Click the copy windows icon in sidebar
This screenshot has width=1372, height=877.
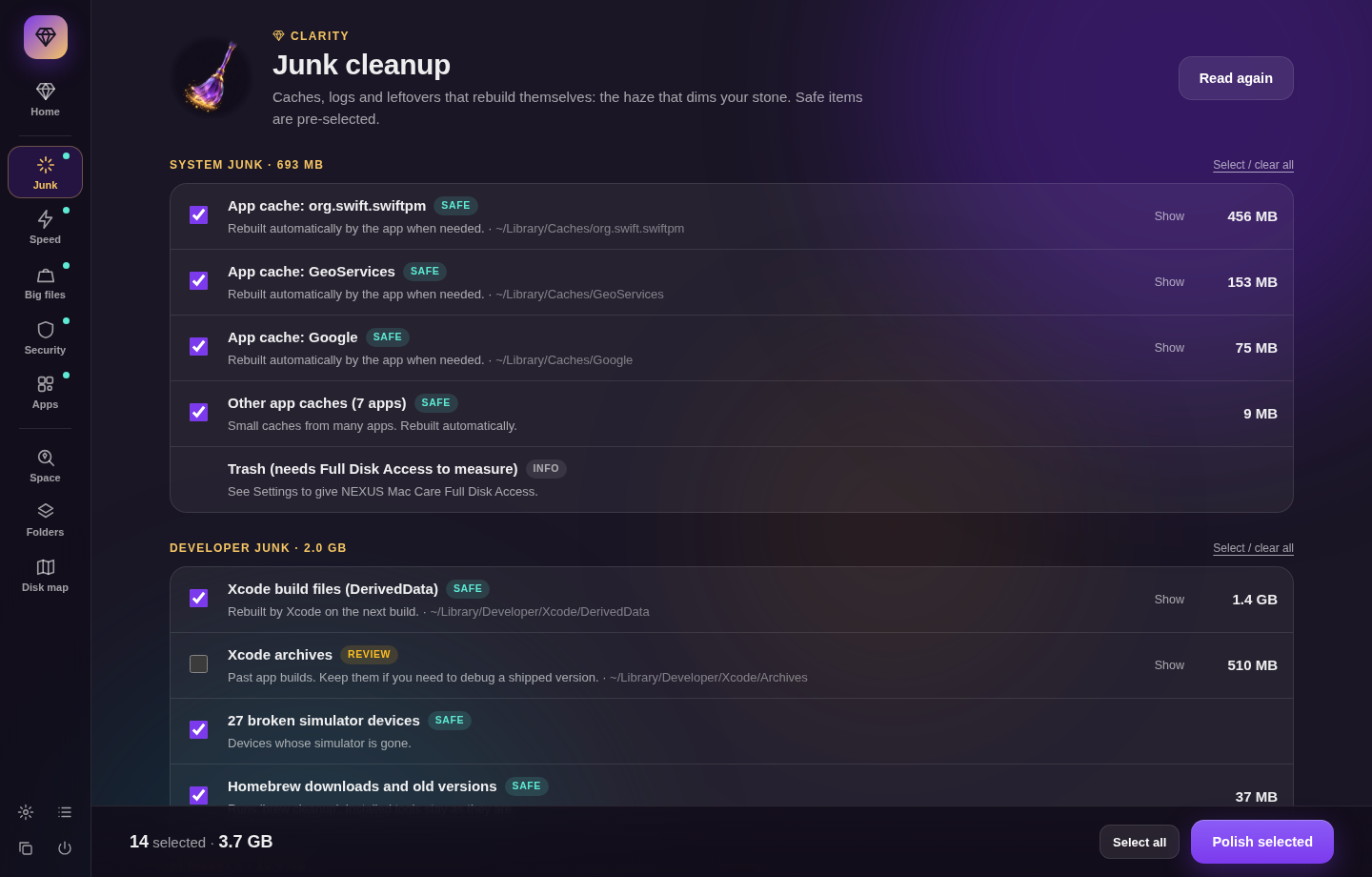click(x=26, y=848)
